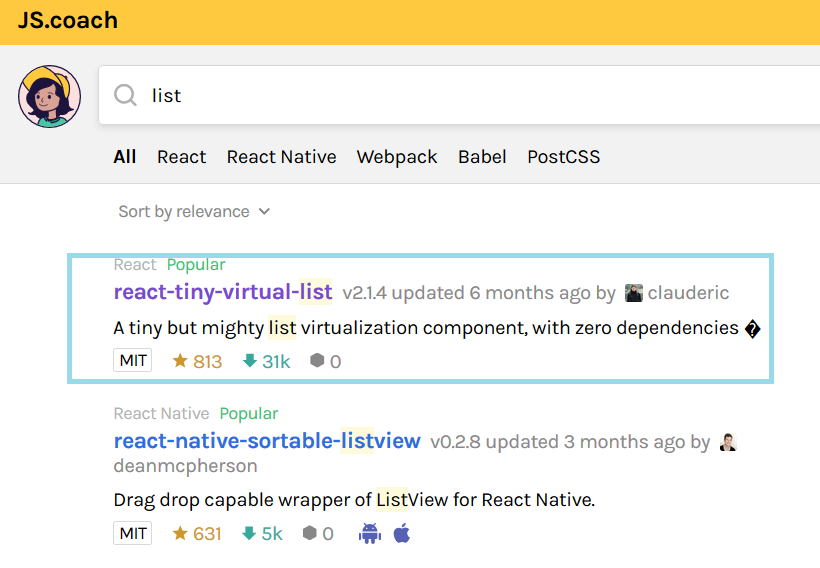Click the star icon next to 631
The width and height of the screenshot is (820, 568).
pyautogui.click(x=180, y=533)
